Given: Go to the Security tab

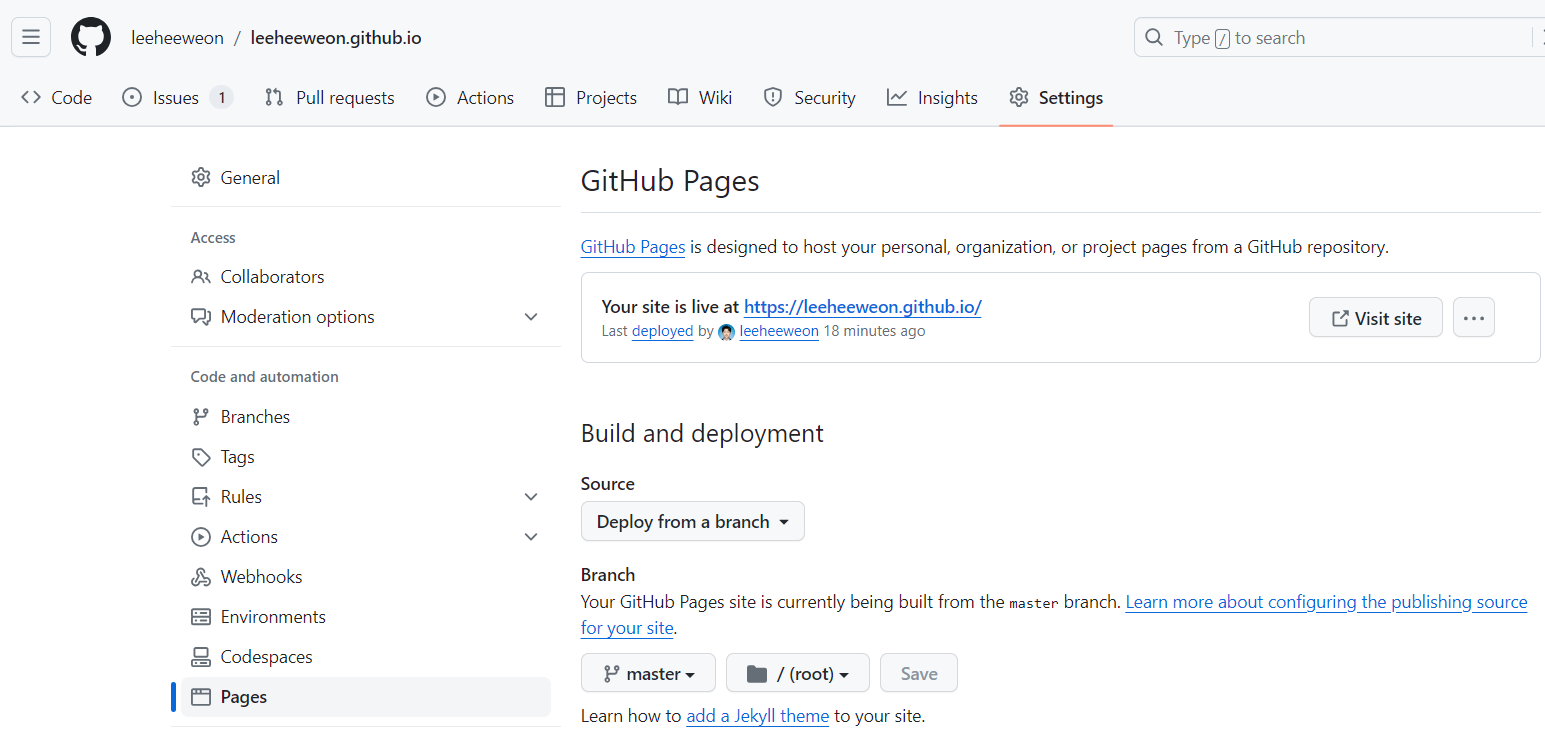Looking at the screenshot, I should [x=809, y=98].
